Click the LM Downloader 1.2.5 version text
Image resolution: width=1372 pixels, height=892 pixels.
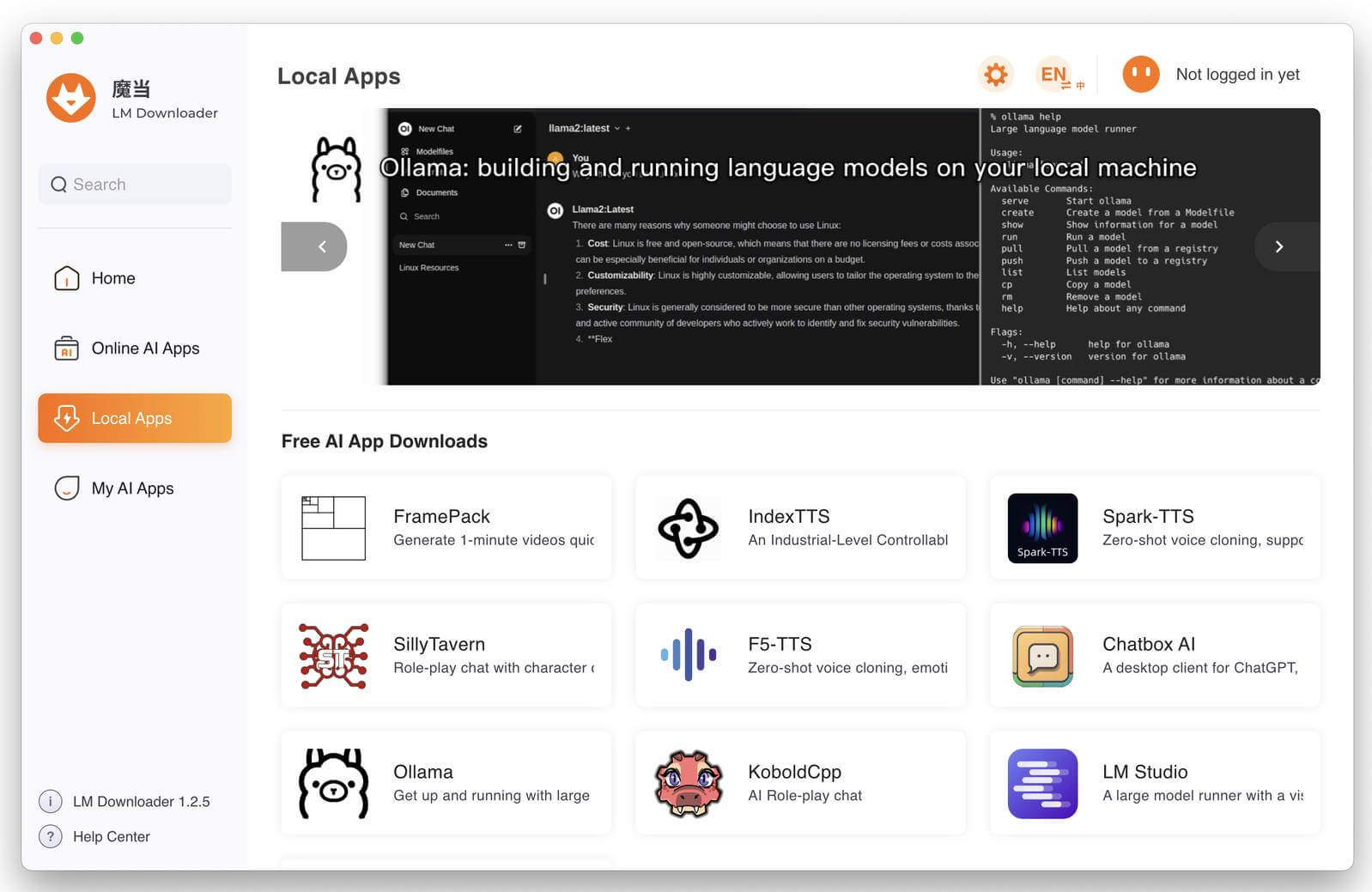coord(142,801)
